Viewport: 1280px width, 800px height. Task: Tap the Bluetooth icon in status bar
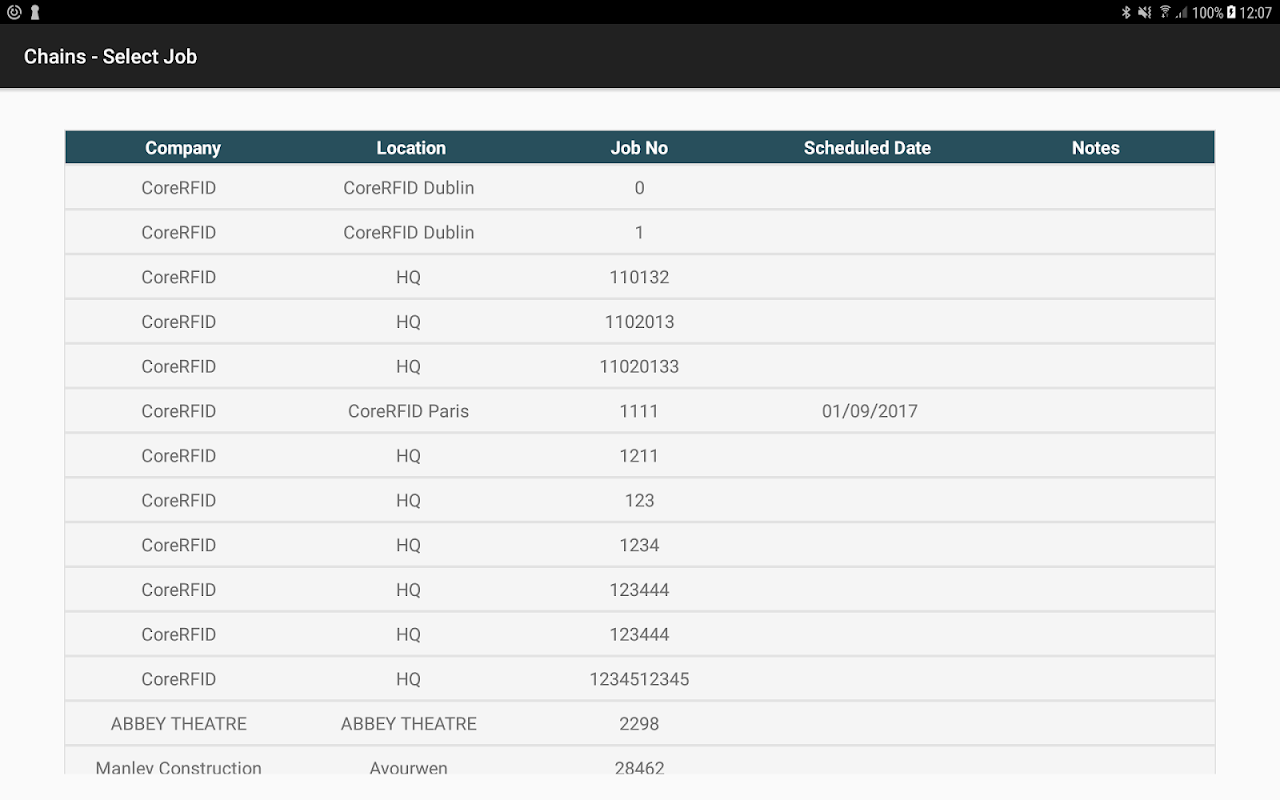1125,12
